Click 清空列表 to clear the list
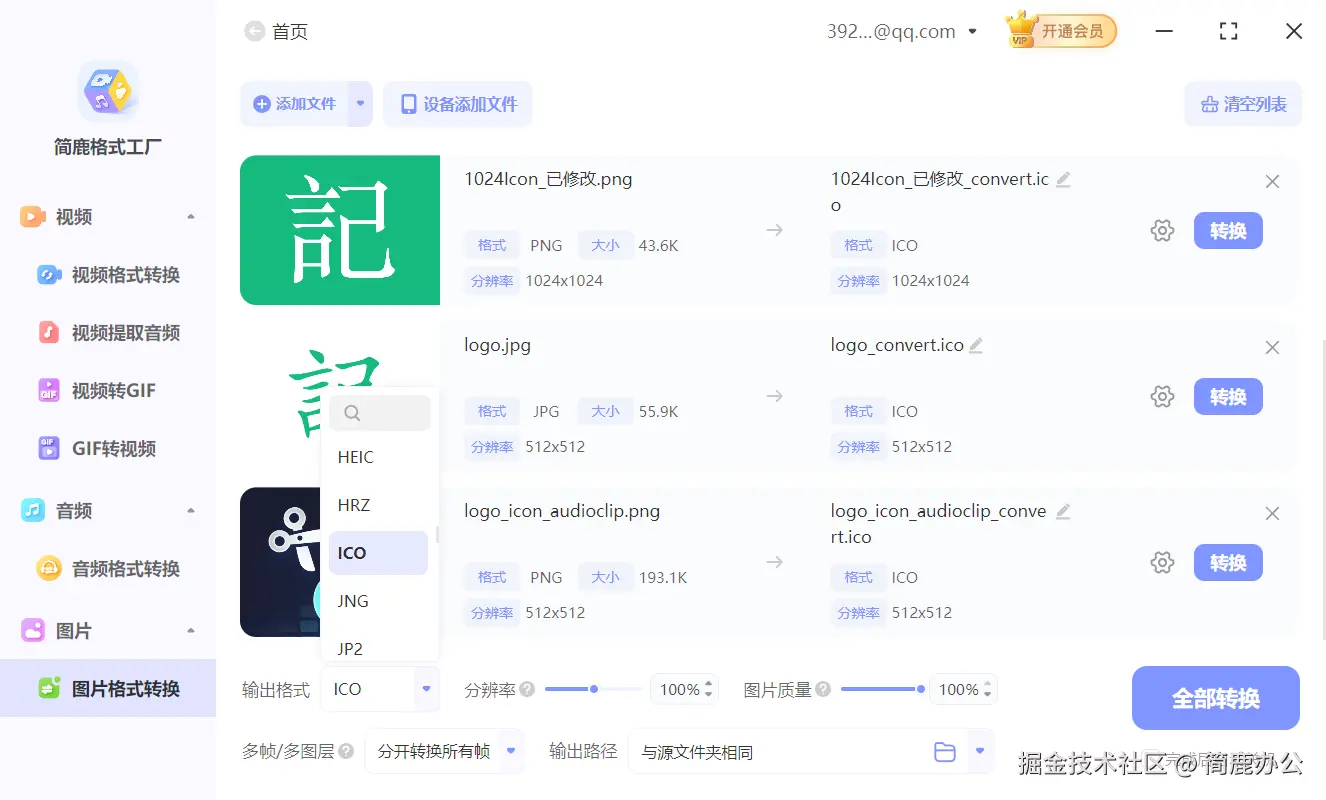 [x=1243, y=103]
